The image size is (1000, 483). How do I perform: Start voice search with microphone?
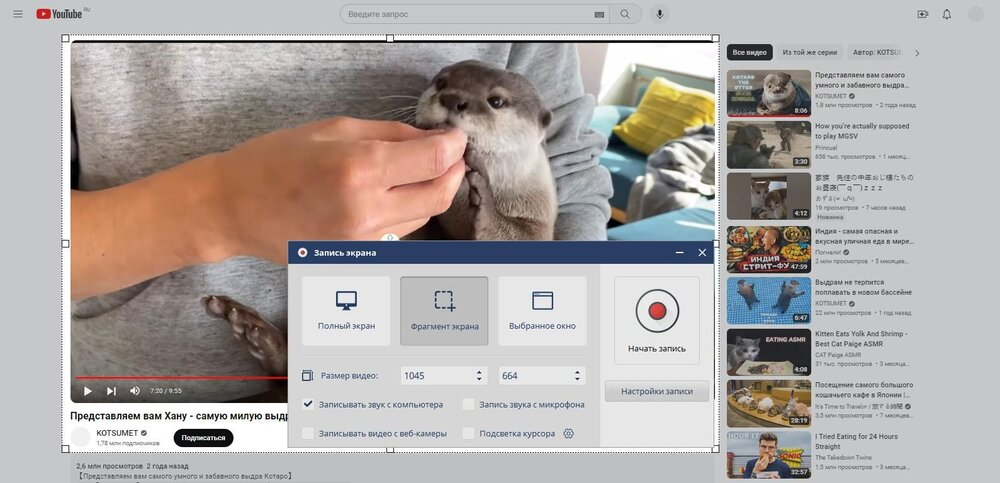click(x=659, y=14)
